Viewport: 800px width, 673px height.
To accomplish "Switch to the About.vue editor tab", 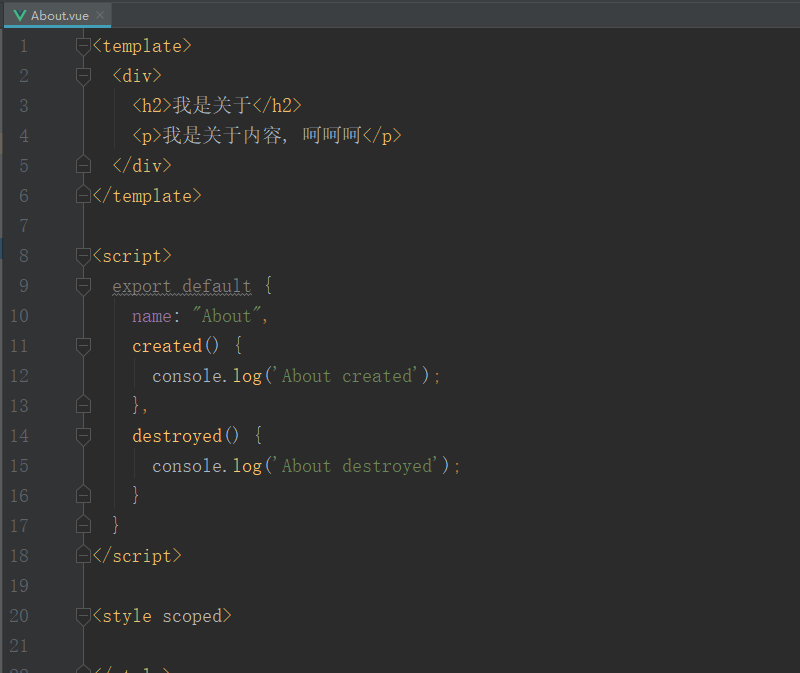I will click(57, 15).
